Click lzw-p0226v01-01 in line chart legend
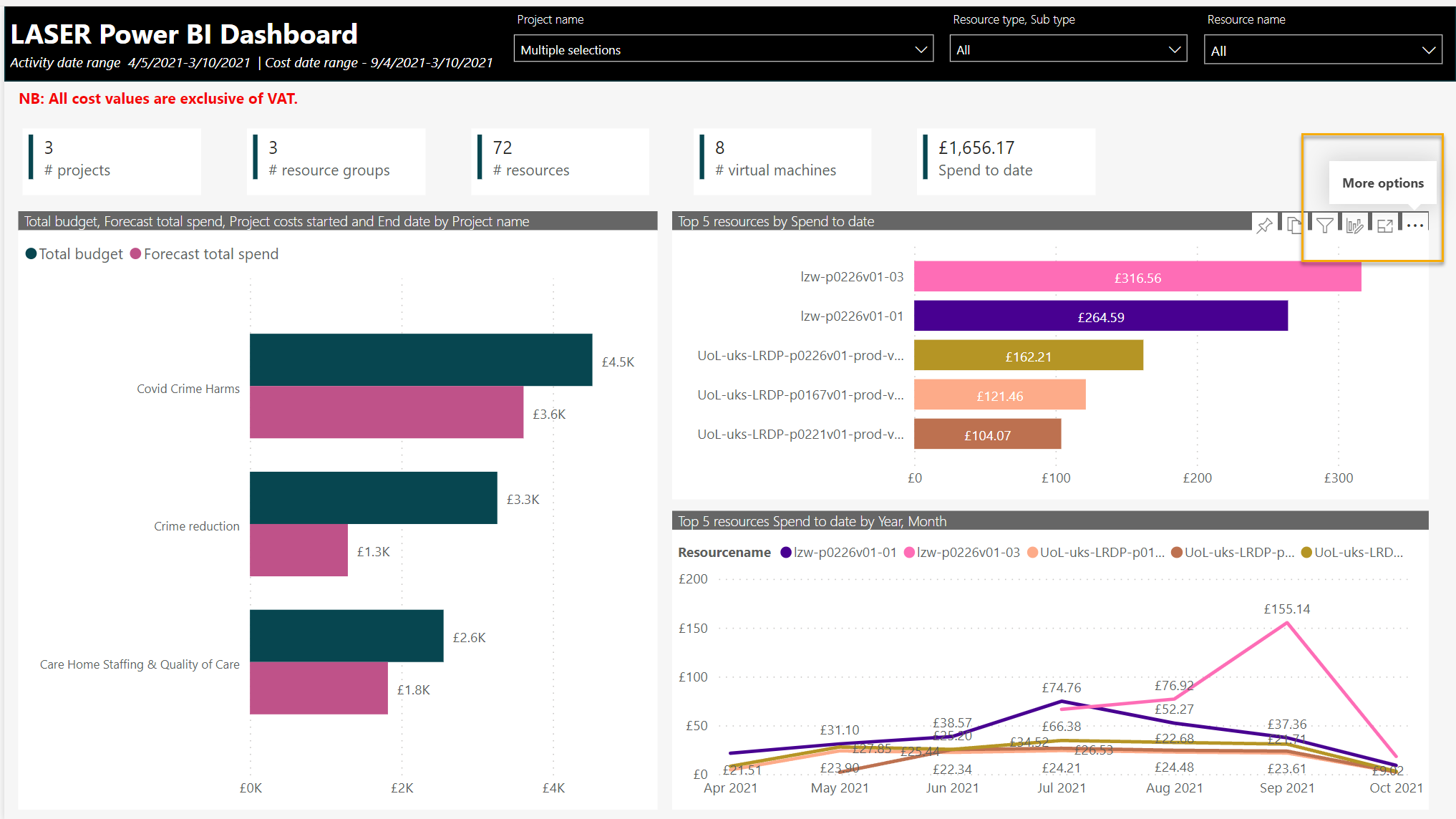 point(838,553)
